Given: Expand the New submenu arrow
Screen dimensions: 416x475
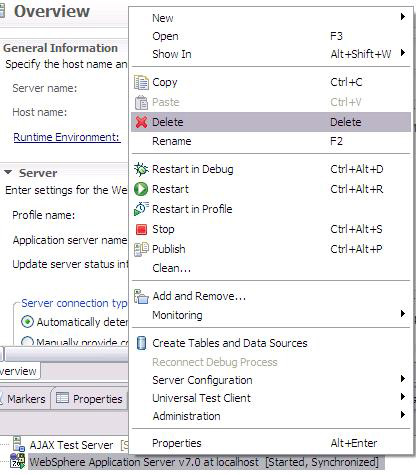Looking at the screenshot, I should tap(403, 17).
